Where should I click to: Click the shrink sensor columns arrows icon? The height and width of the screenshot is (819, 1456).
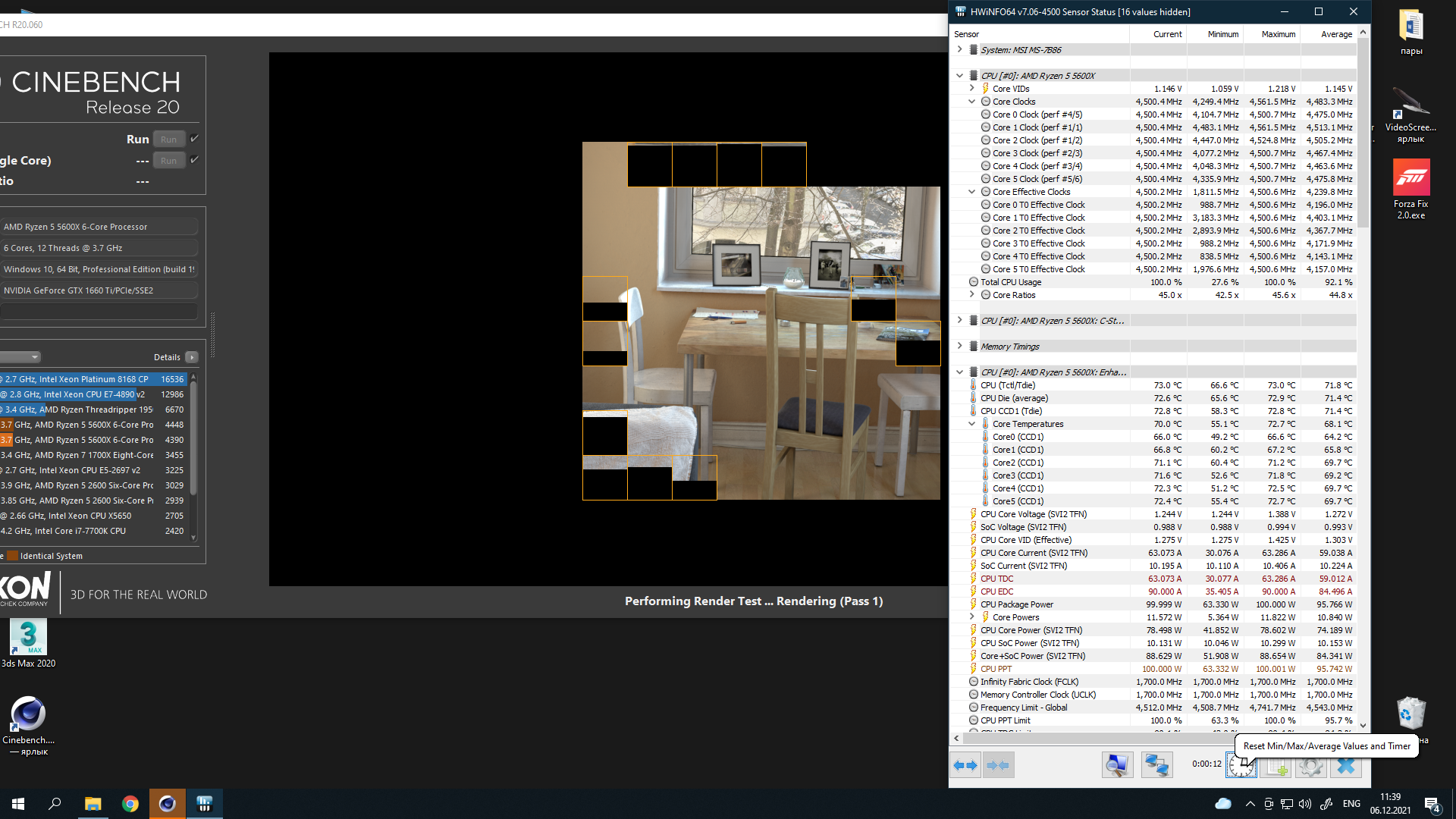point(999,766)
